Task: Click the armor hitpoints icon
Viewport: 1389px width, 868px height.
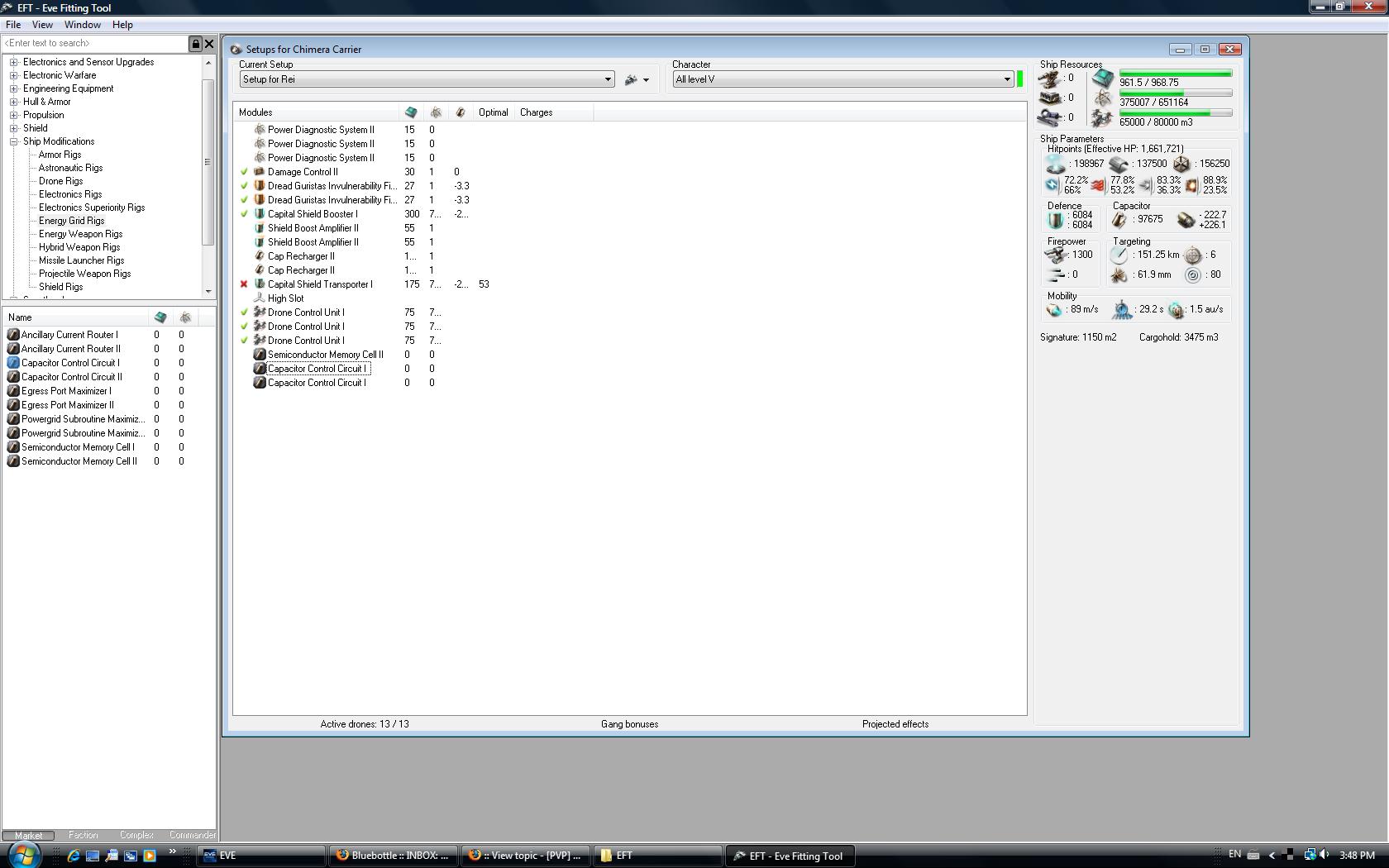Action: (x=1119, y=165)
